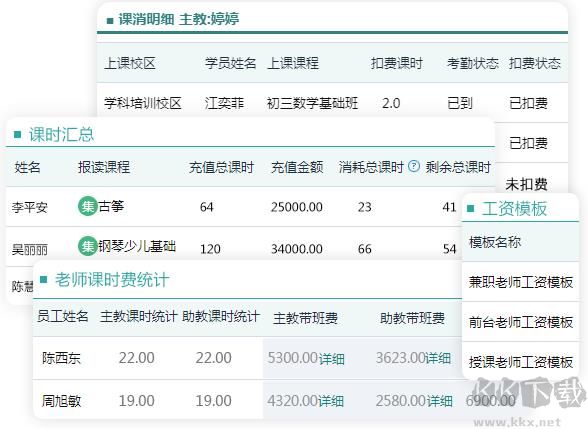The width and height of the screenshot is (588, 429).
Task: Select 前台老师工资模板 in template list
Action: (x=521, y=322)
